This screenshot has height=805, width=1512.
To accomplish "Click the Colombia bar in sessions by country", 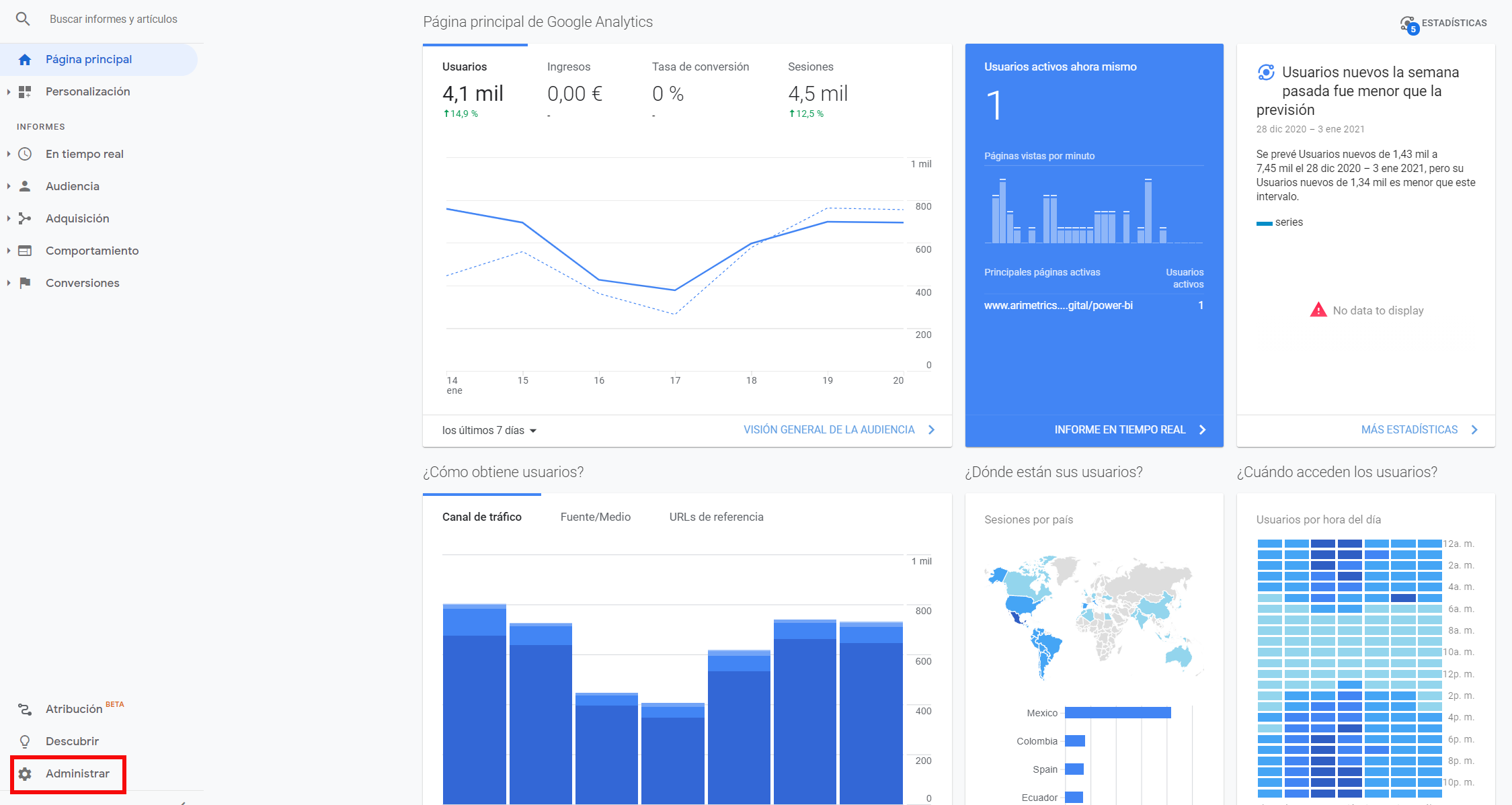I will (1075, 740).
